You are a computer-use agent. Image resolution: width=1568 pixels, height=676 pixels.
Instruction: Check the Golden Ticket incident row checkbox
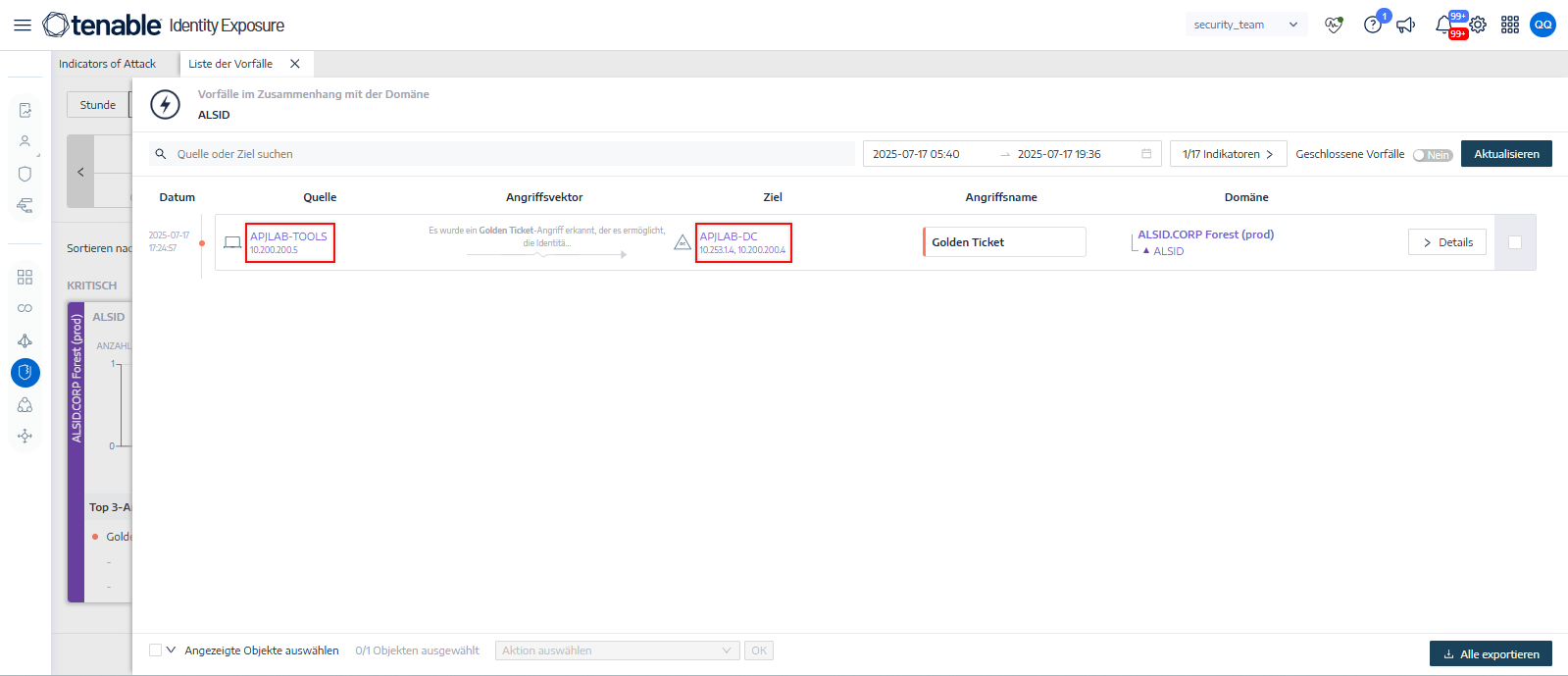coord(1515,242)
